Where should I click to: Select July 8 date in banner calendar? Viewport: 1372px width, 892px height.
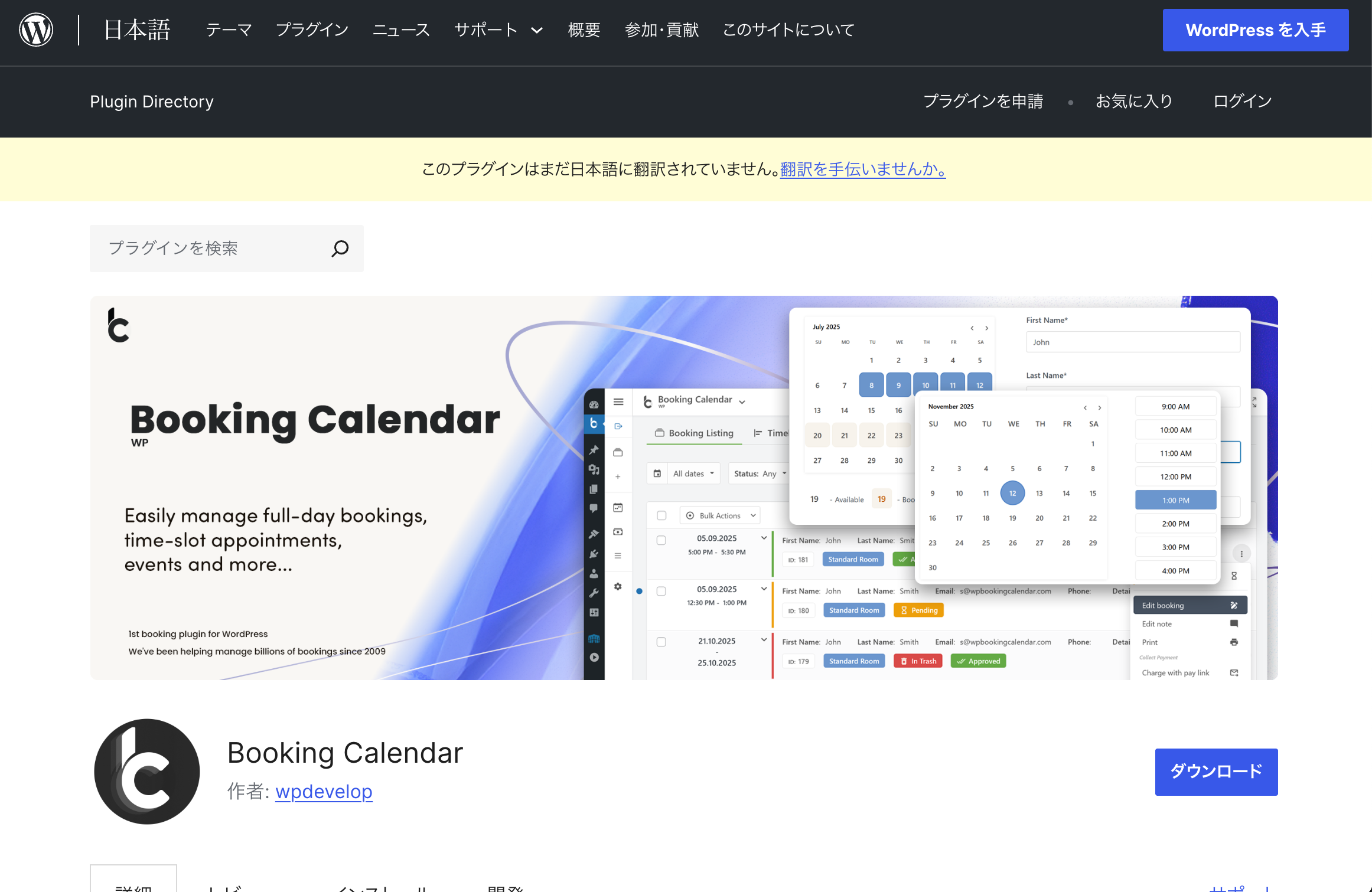pyautogui.click(x=871, y=385)
